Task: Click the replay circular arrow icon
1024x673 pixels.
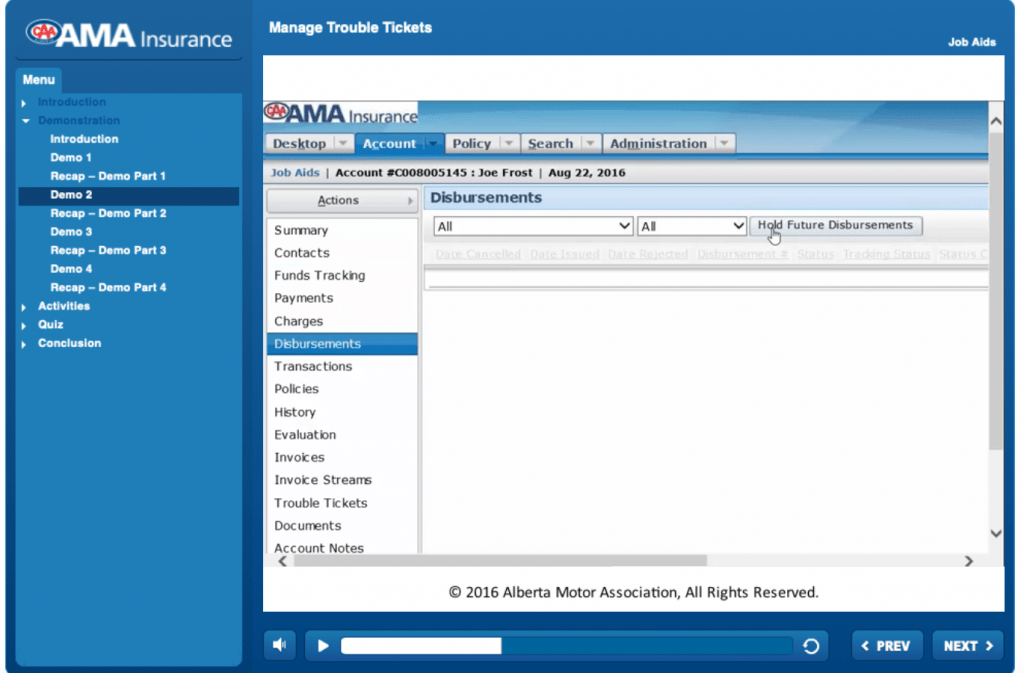Action: click(x=811, y=646)
